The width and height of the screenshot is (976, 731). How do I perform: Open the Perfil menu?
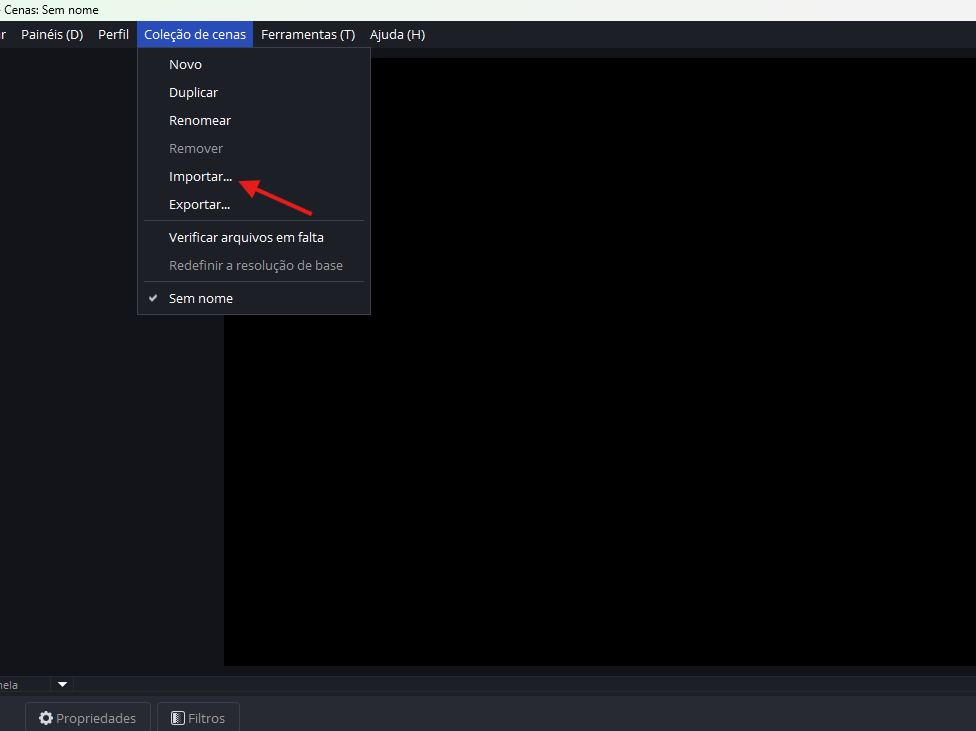(x=113, y=34)
